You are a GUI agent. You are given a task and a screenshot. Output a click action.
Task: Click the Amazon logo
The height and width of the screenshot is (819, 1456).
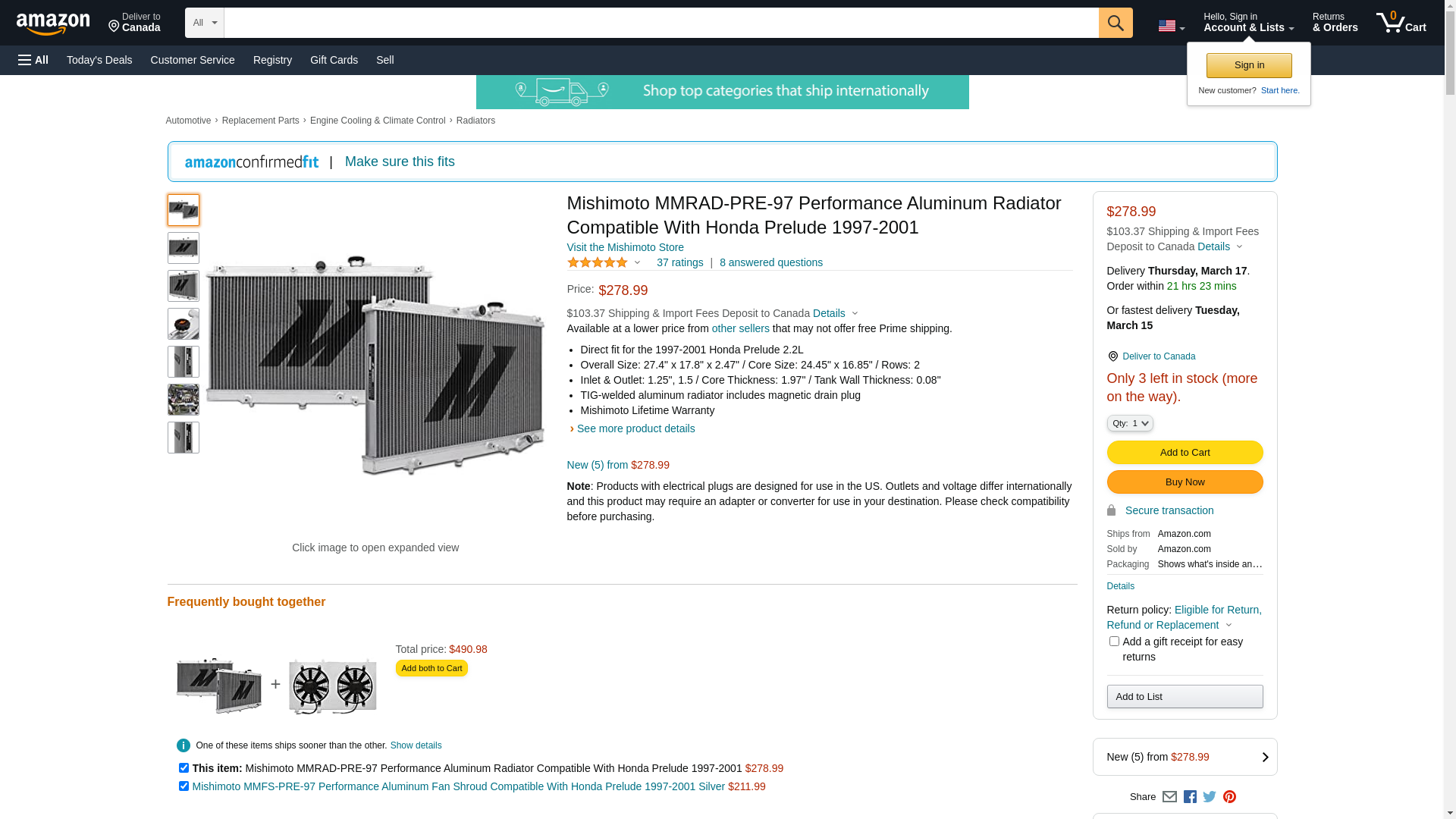click(53, 24)
